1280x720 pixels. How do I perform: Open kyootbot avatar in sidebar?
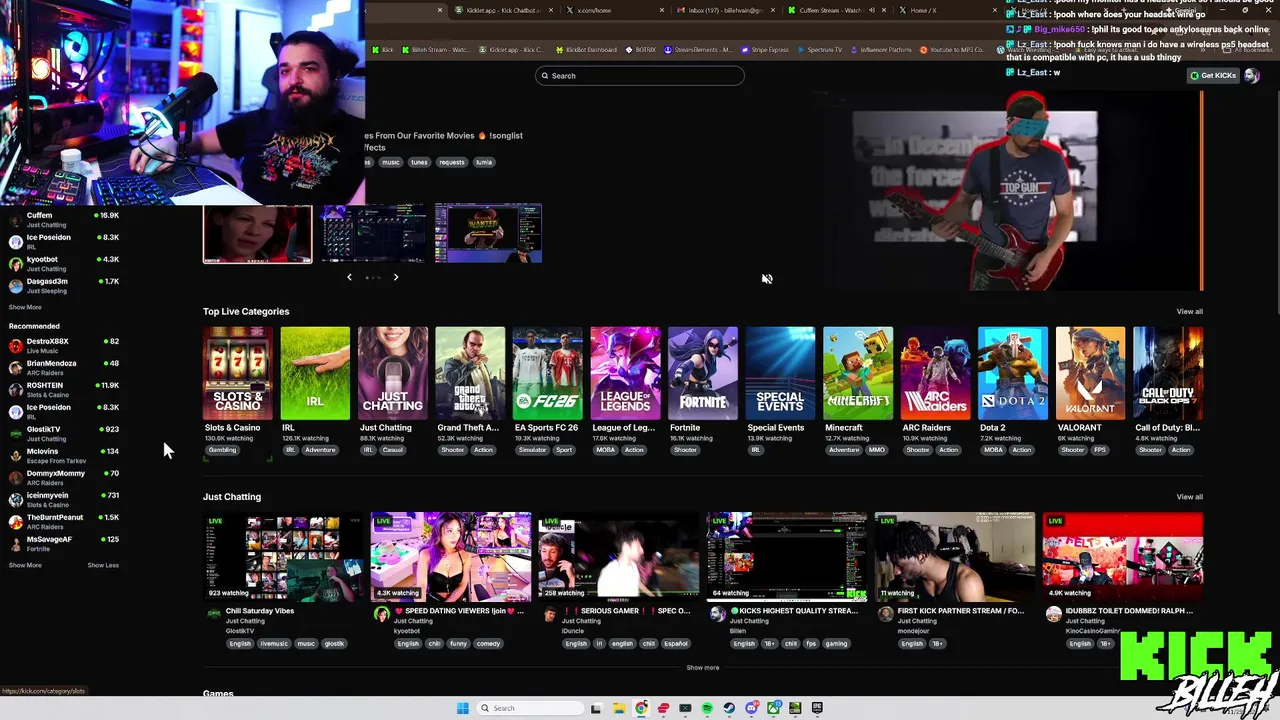16,264
